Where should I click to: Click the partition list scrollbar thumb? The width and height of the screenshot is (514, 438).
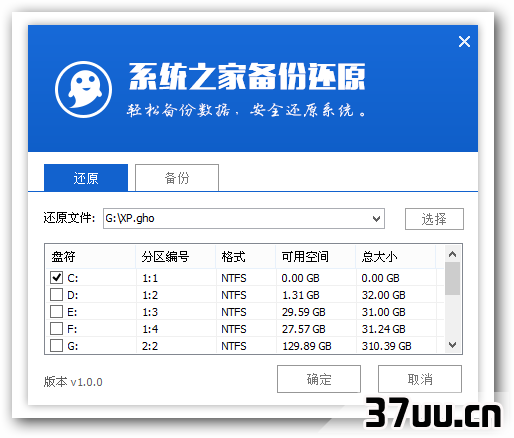tap(452, 279)
